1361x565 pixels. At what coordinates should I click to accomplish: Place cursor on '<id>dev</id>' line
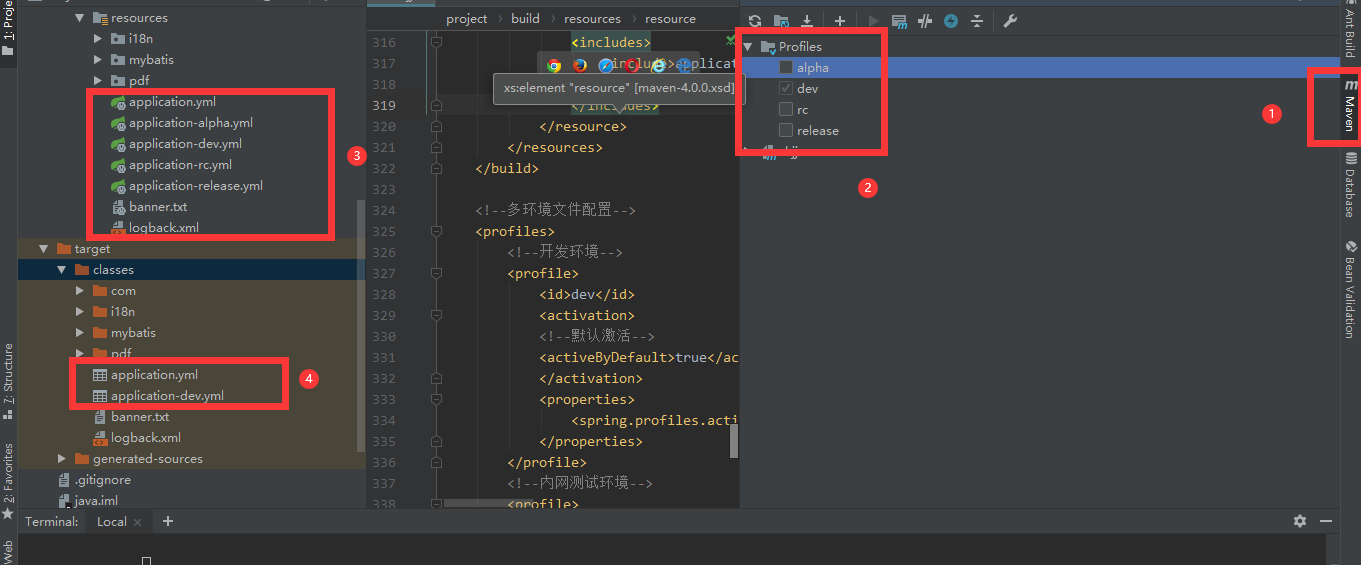tap(587, 295)
